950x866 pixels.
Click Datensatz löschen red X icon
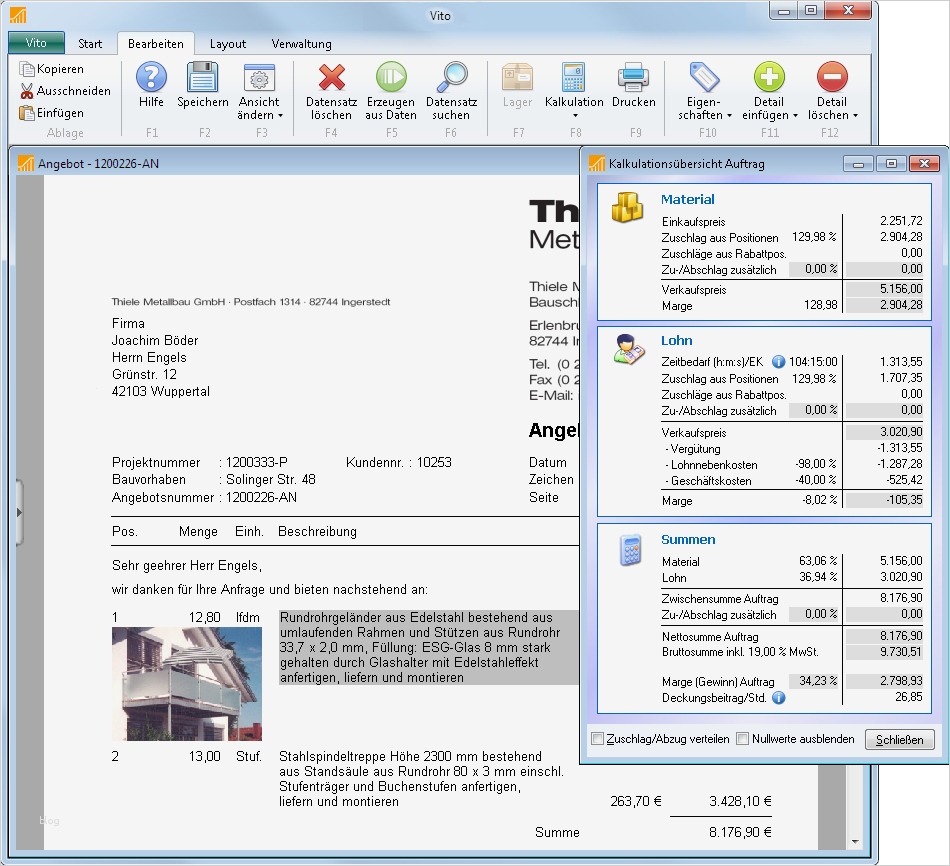point(331,78)
